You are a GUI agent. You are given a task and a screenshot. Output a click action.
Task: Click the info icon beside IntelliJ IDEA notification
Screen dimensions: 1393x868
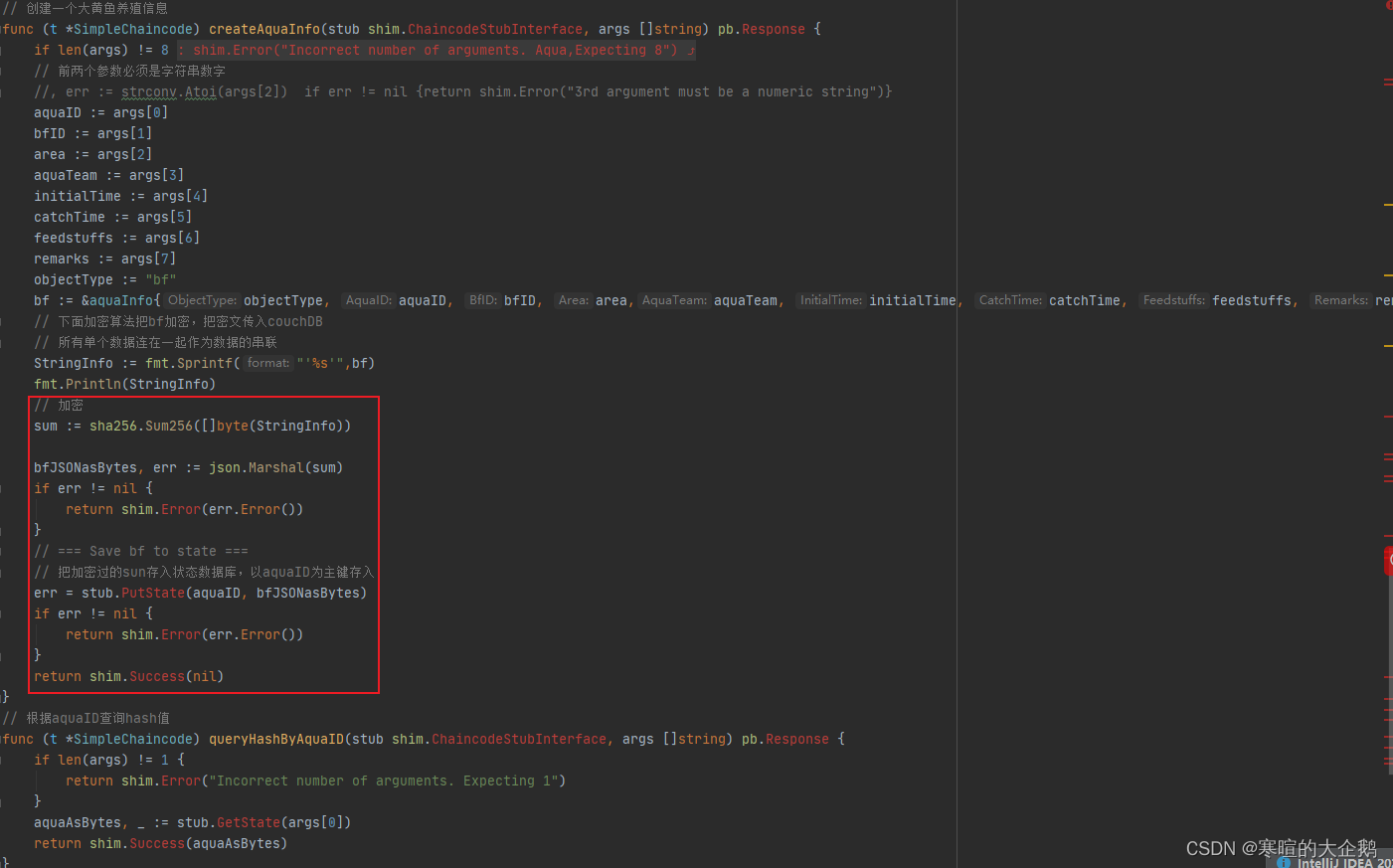tap(1283, 863)
